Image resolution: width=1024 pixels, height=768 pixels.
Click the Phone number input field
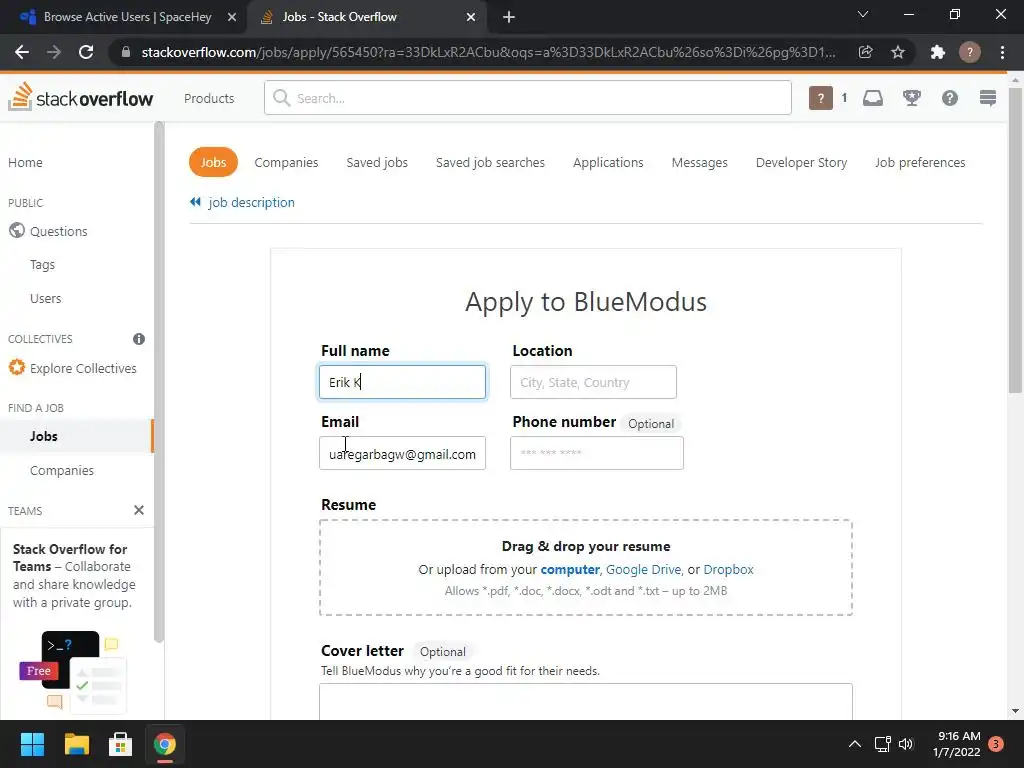point(596,453)
